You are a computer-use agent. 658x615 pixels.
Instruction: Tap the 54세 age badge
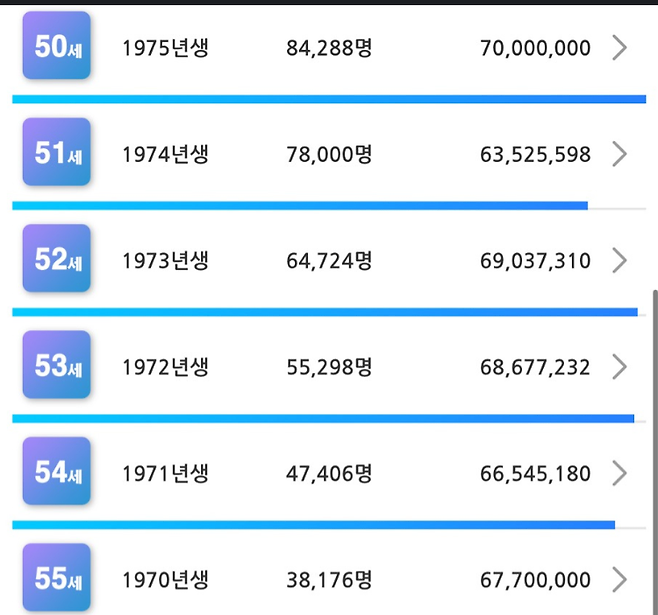57,472
